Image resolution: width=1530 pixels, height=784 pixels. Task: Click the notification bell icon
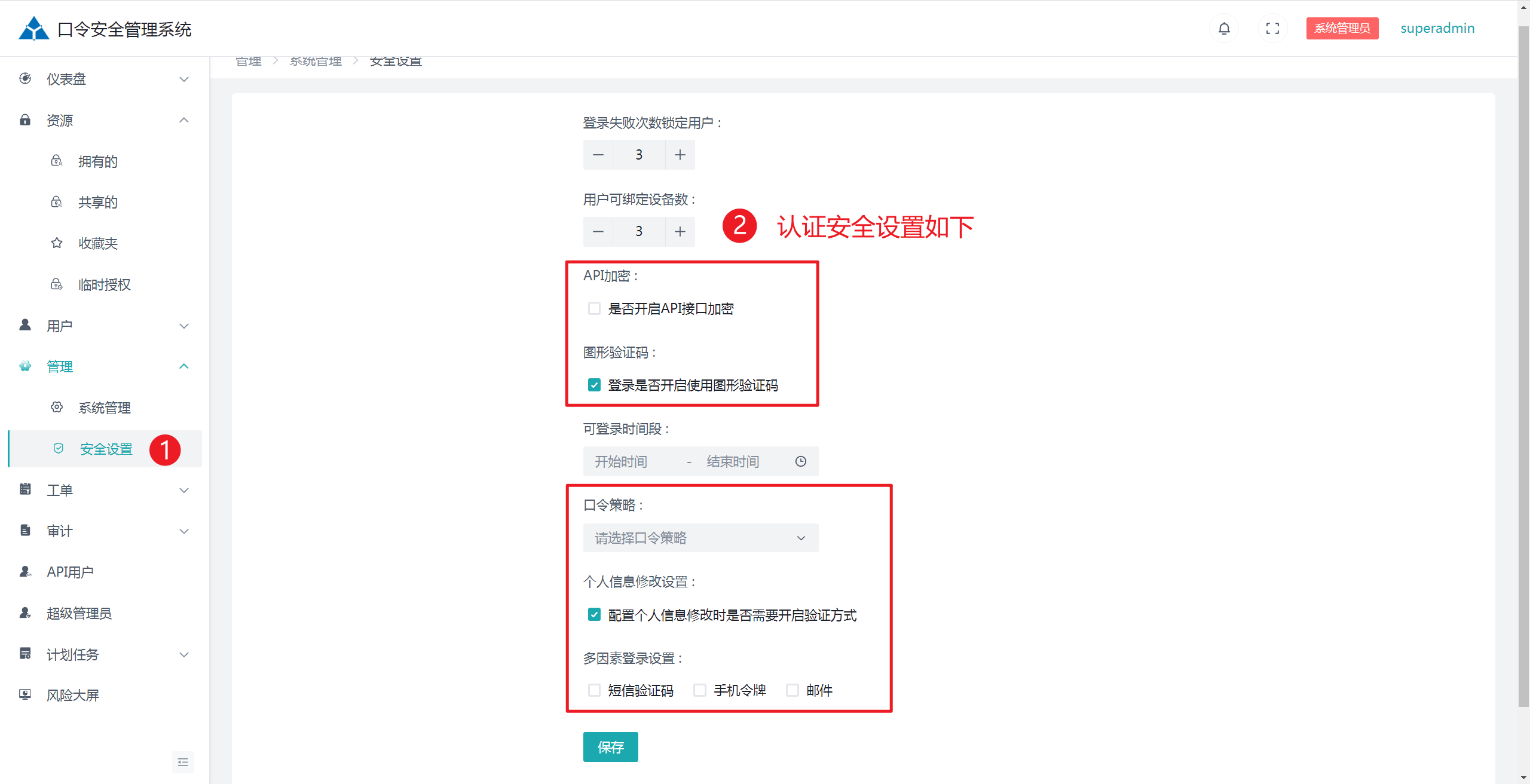pyautogui.click(x=1223, y=29)
